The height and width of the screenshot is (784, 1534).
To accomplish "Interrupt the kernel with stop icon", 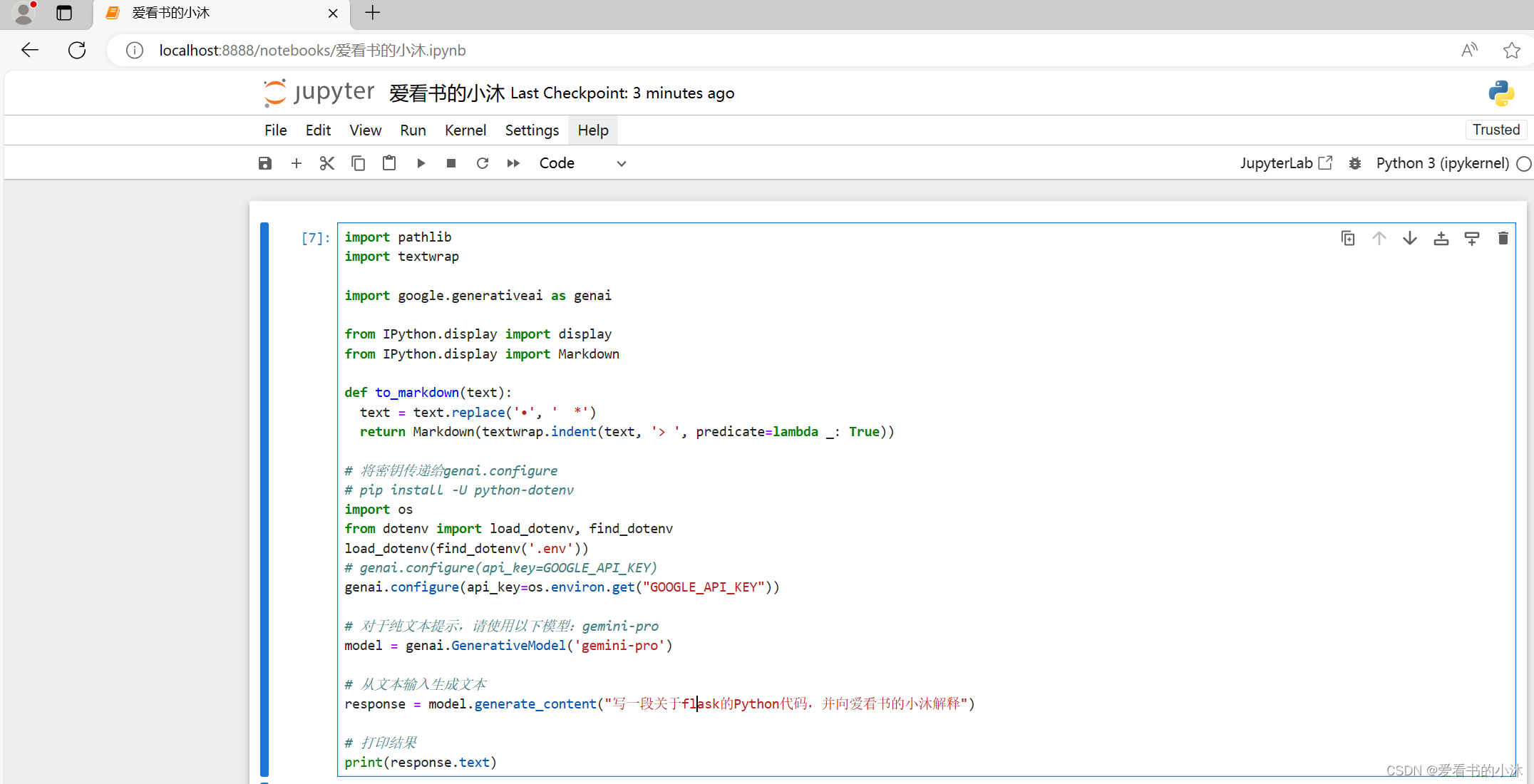I will pos(451,163).
